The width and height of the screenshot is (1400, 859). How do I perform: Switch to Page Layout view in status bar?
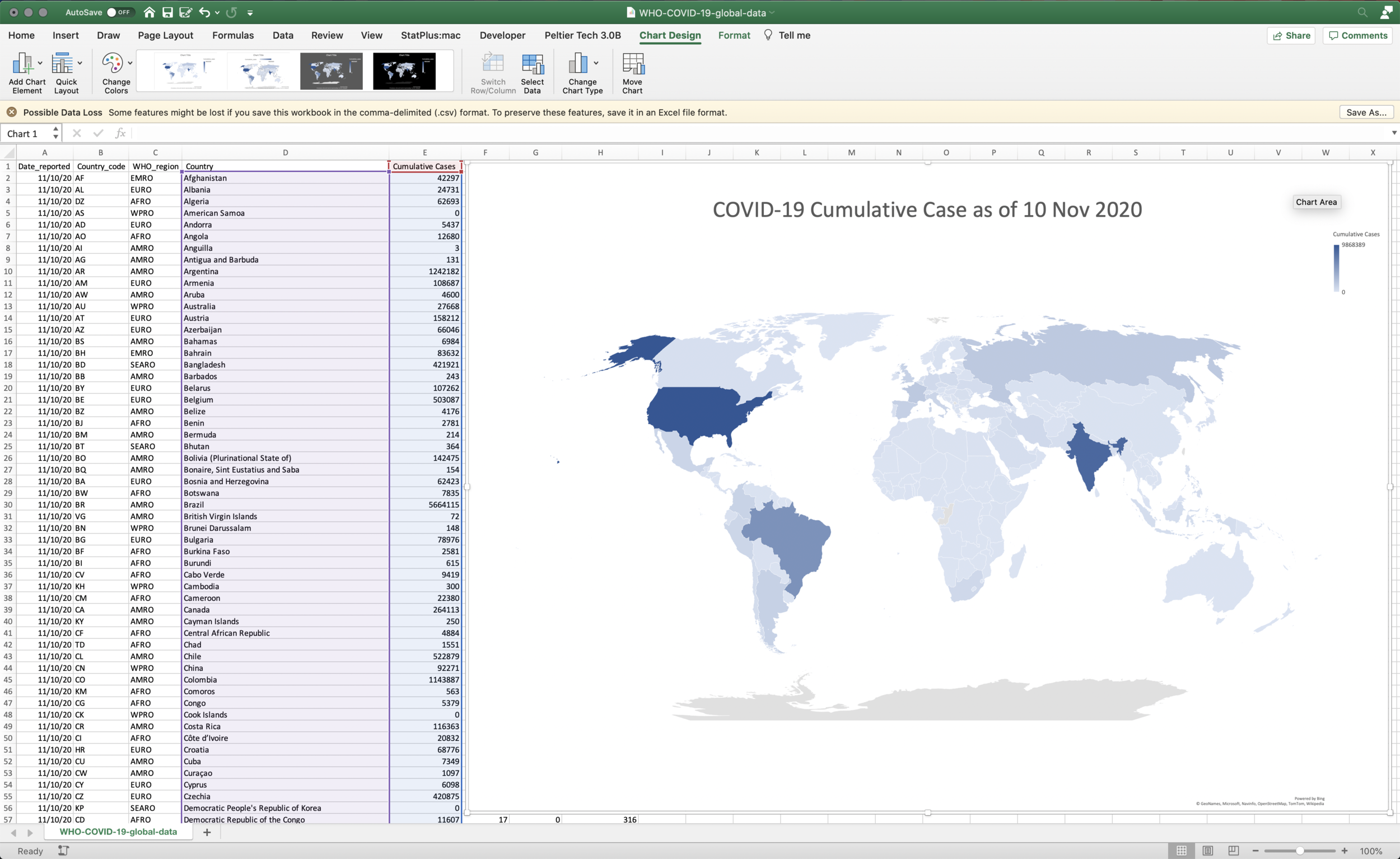(1207, 851)
